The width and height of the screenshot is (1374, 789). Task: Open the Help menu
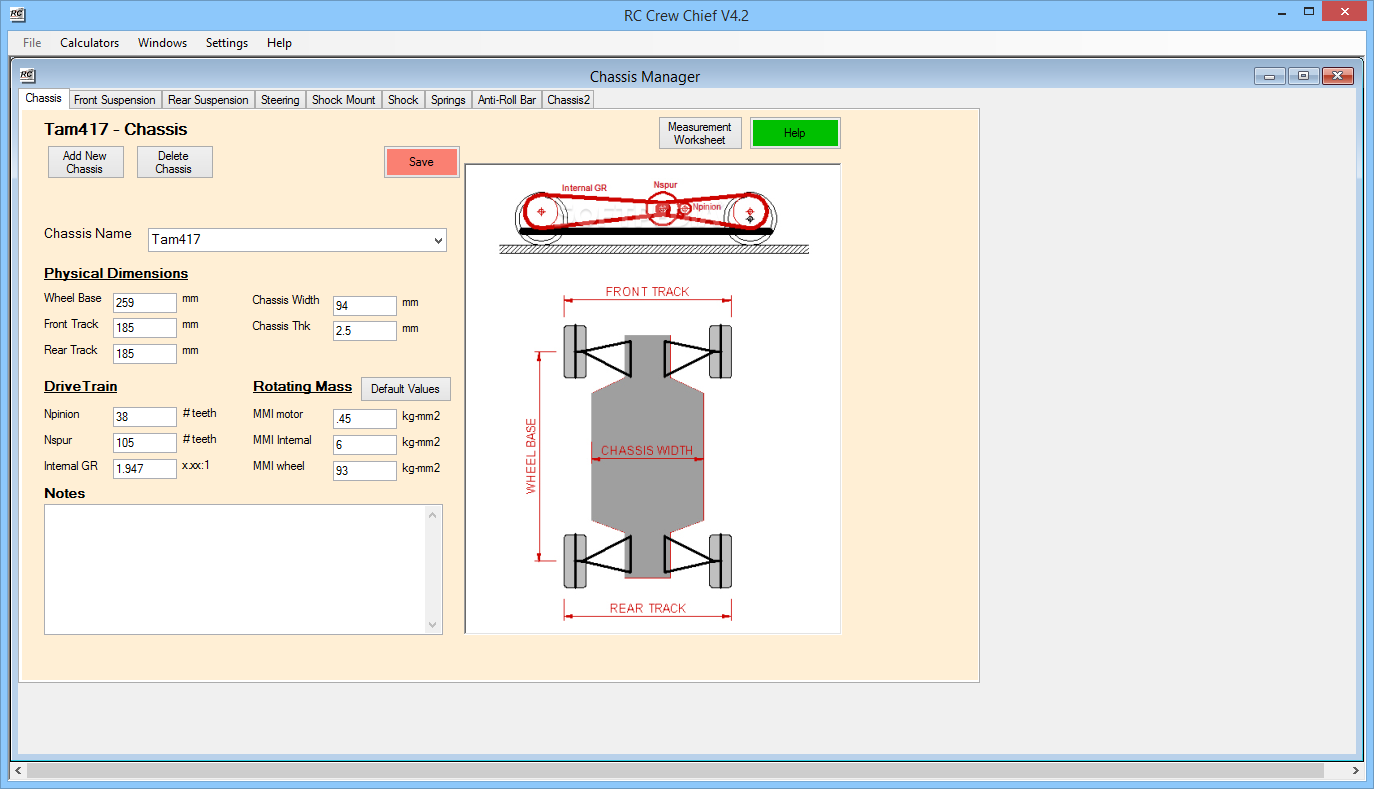(280, 43)
